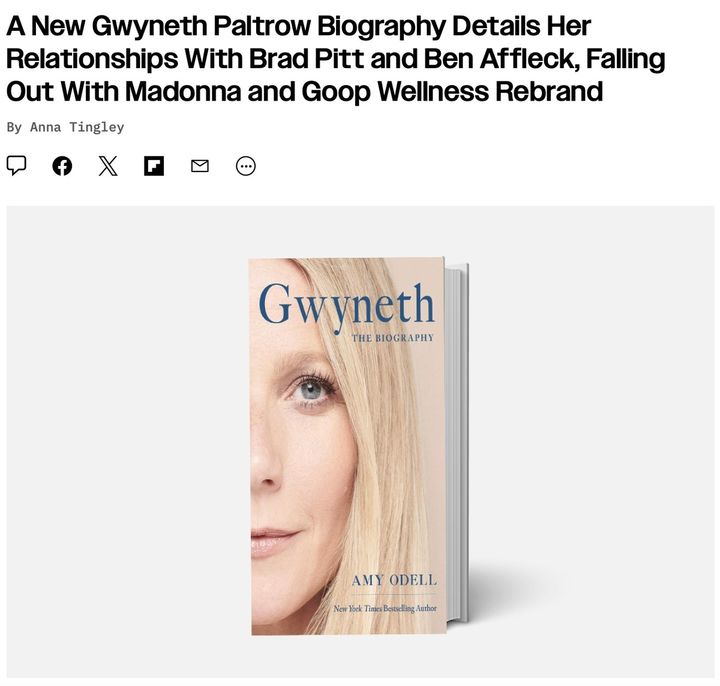
Task: Email the article using the envelope icon
Action: tap(200, 166)
